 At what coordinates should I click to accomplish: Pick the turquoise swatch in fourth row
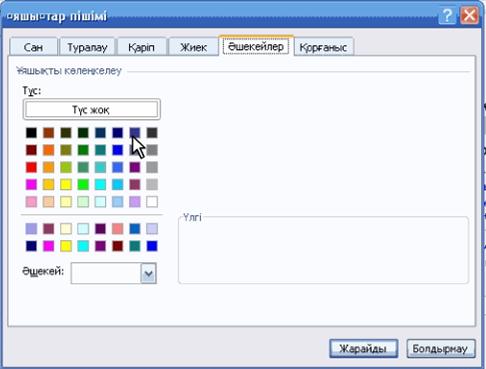(x=100, y=184)
